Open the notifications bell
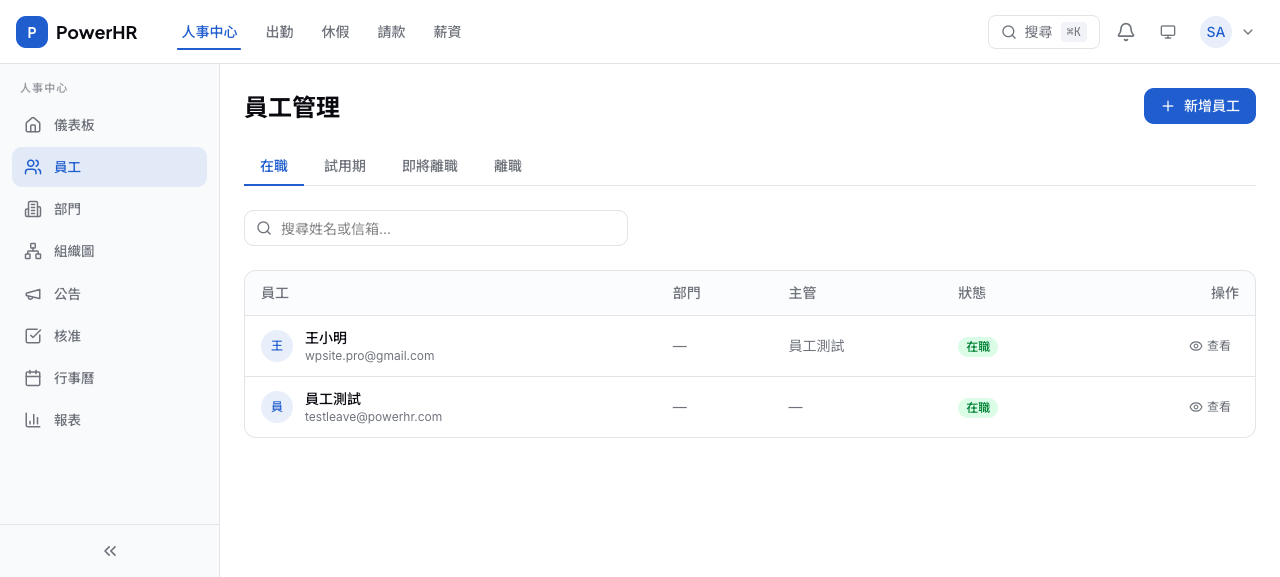 pos(1126,32)
